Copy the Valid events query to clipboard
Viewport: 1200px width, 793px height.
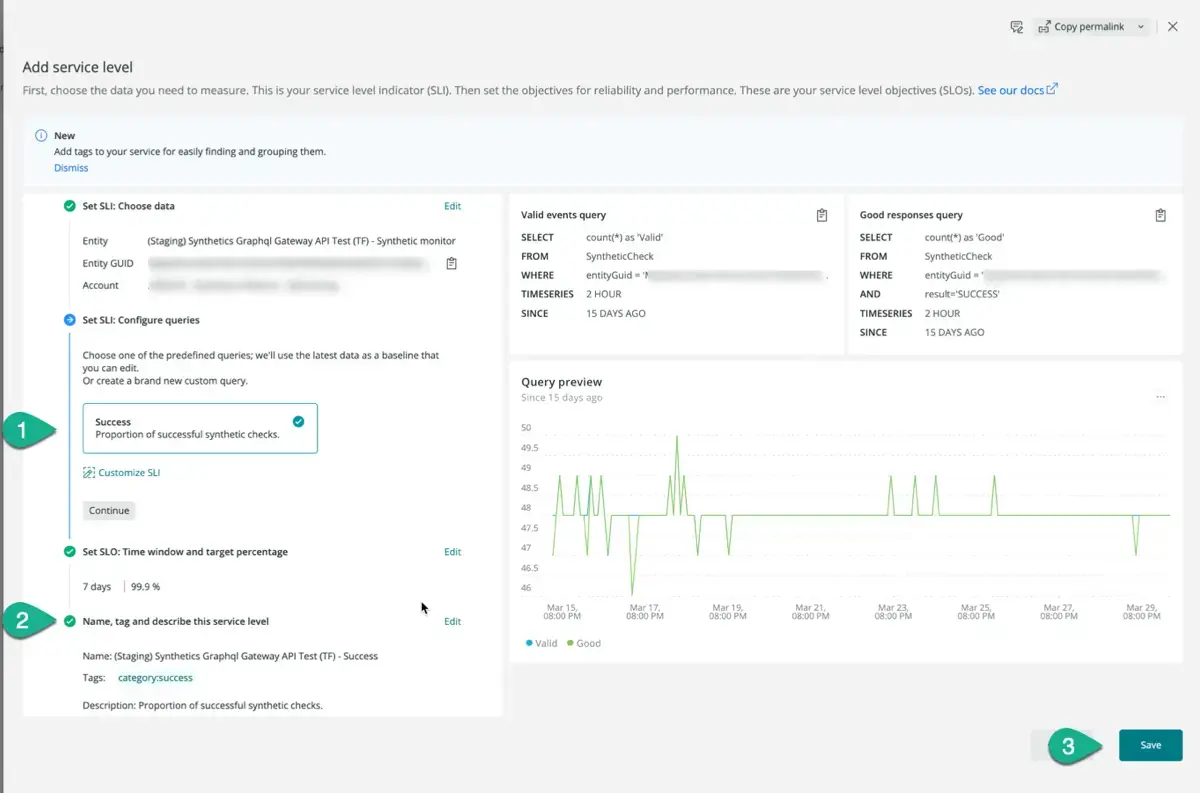(x=821, y=215)
